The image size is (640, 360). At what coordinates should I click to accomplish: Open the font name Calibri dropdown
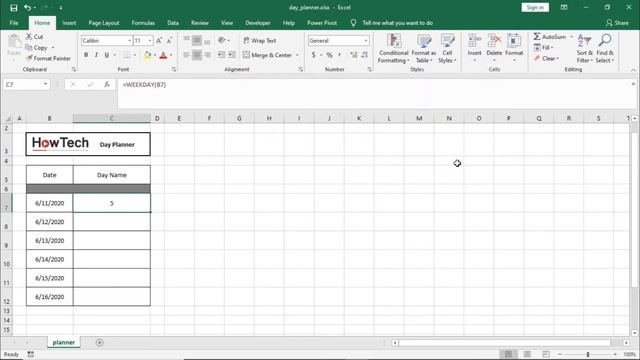tap(129, 40)
